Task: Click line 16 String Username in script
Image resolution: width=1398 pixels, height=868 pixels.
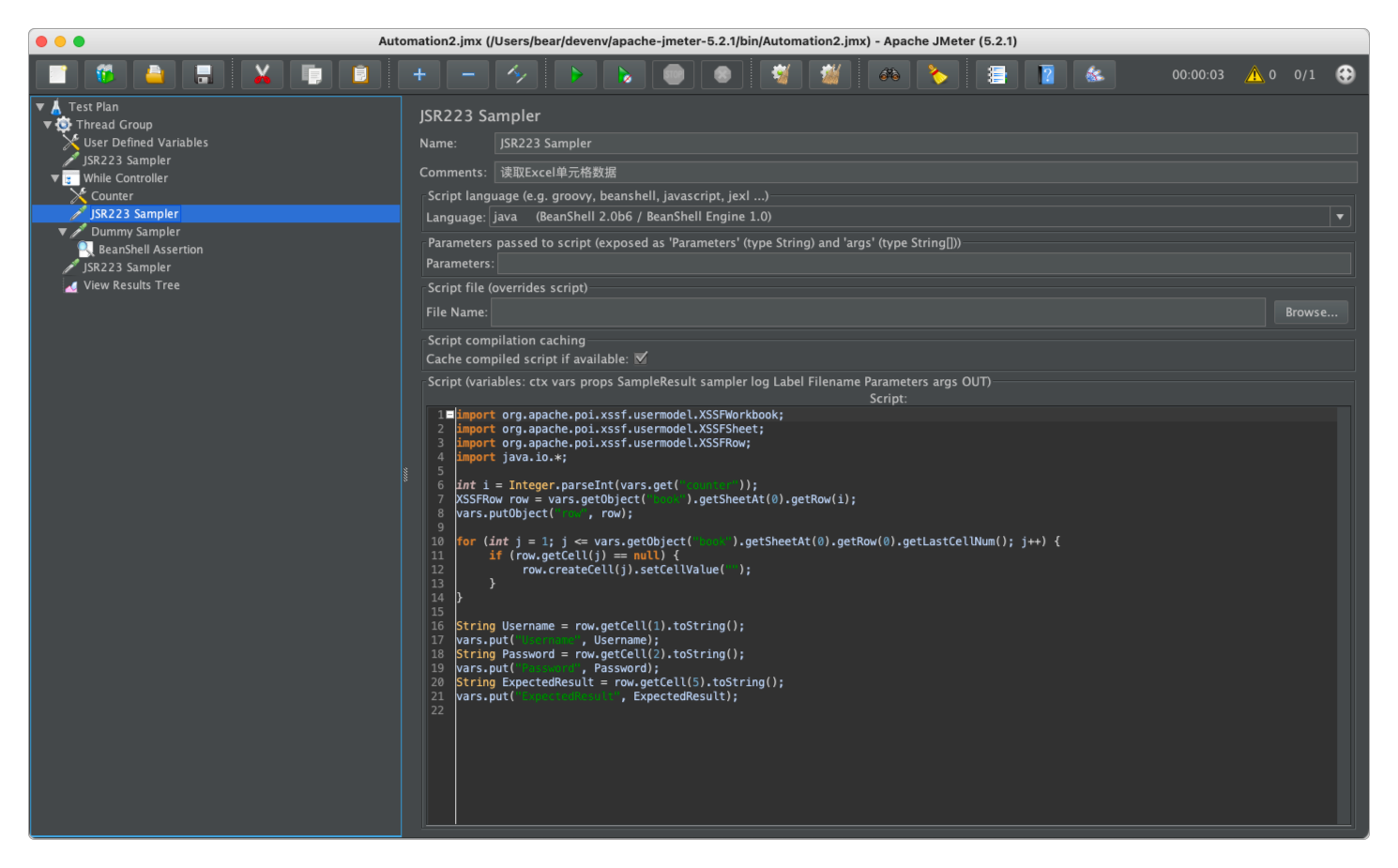Action: click(600, 626)
